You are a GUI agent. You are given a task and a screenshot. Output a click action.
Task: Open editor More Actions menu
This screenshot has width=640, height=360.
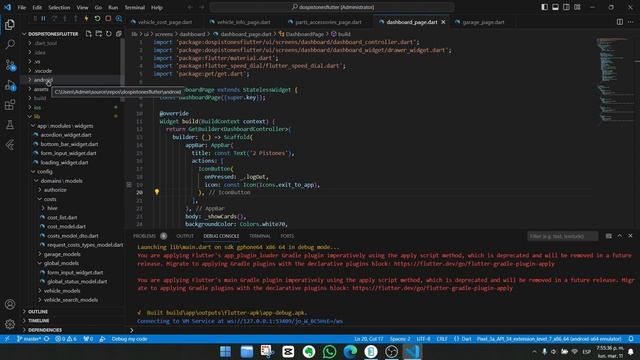(631, 22)
